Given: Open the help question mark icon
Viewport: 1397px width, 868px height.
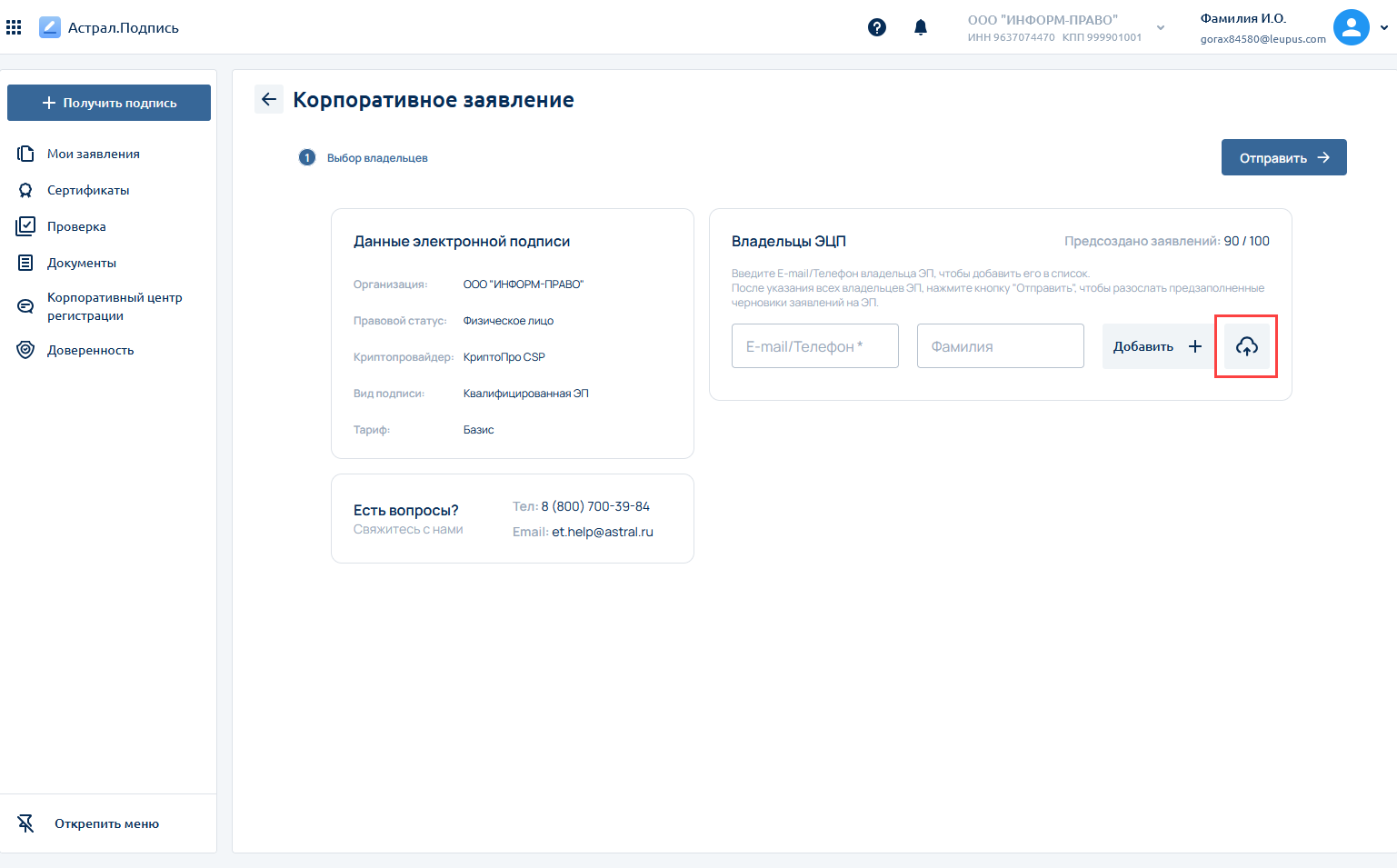Looking at the screenshot, I should 877,27.
